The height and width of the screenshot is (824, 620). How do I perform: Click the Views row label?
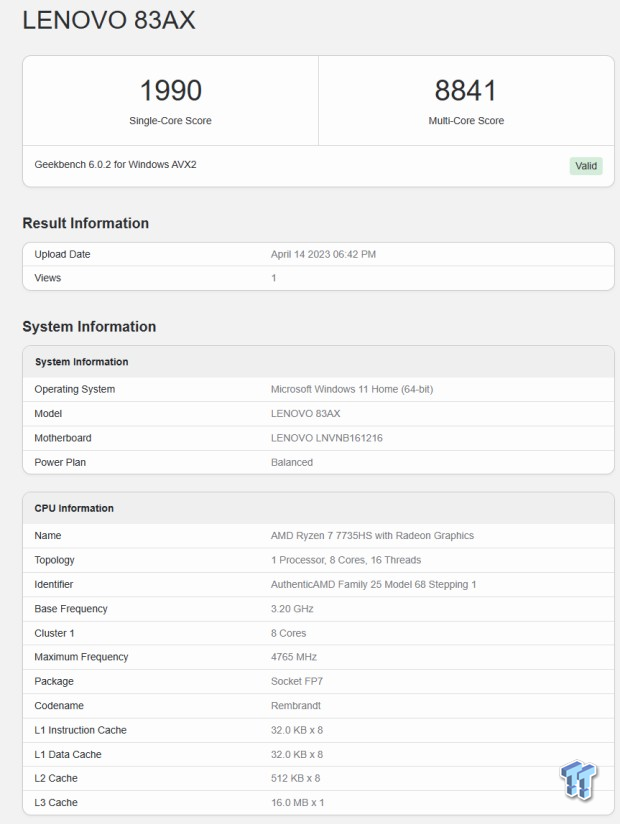point(48,278)
